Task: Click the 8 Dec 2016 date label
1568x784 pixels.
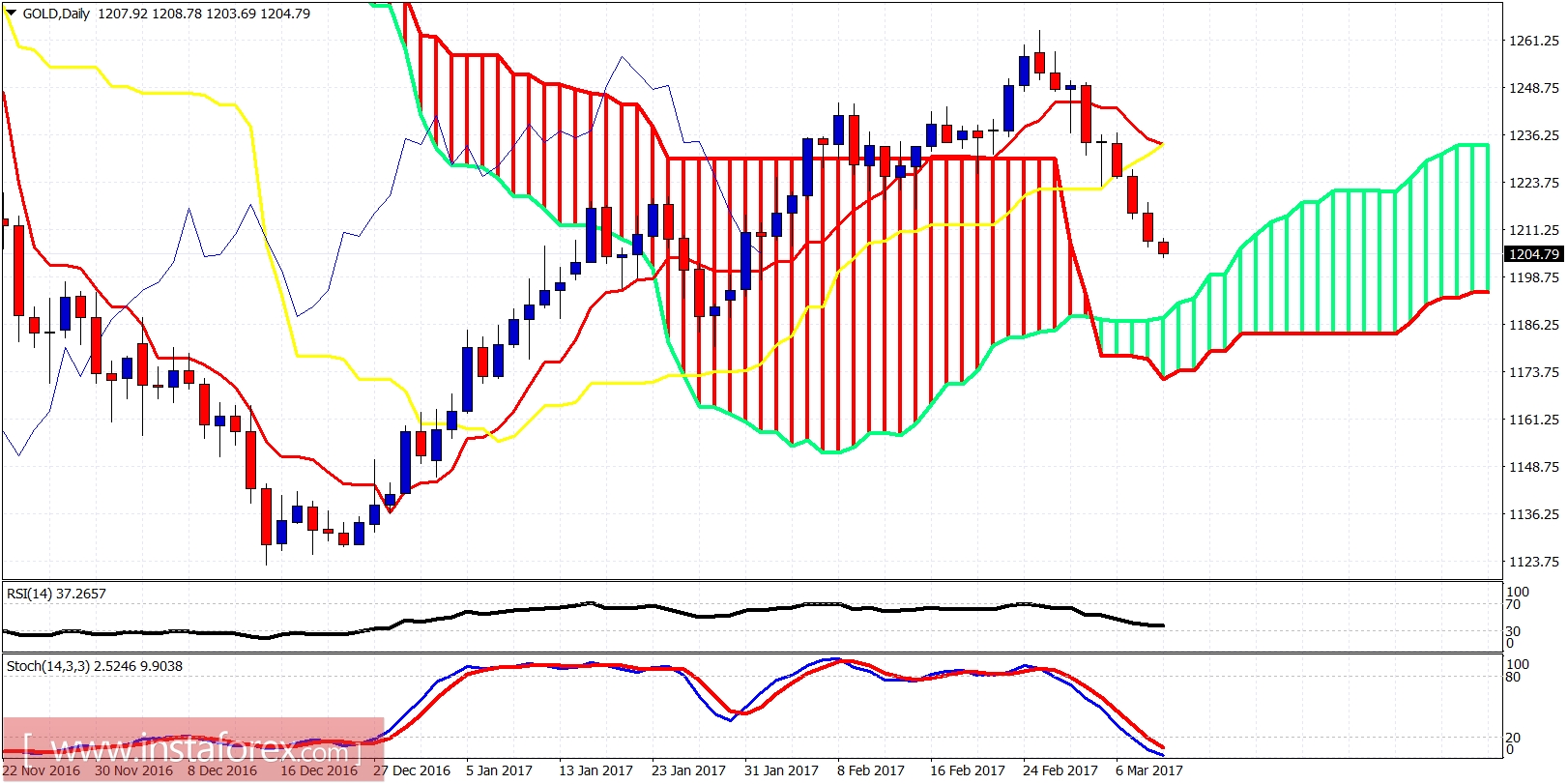Action: [x=222, y=770]
